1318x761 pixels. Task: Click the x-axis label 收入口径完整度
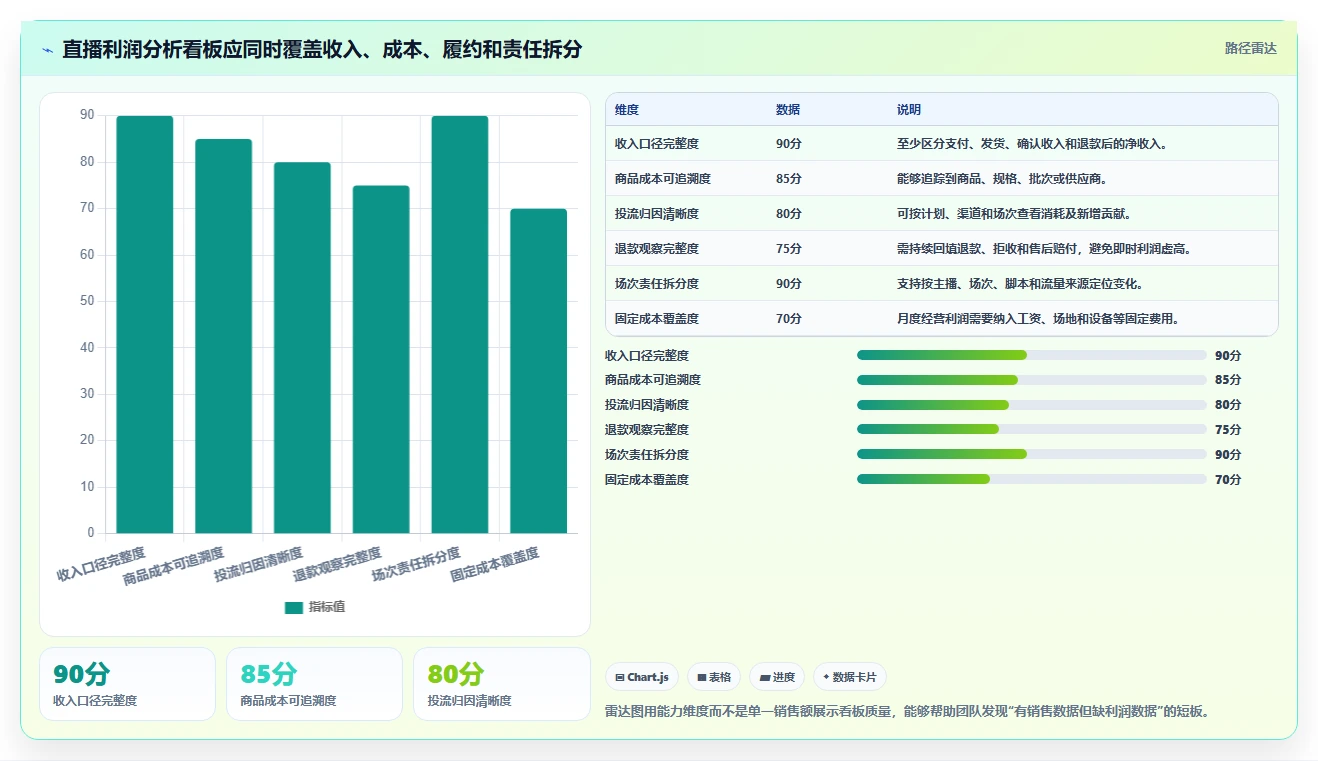101,564
